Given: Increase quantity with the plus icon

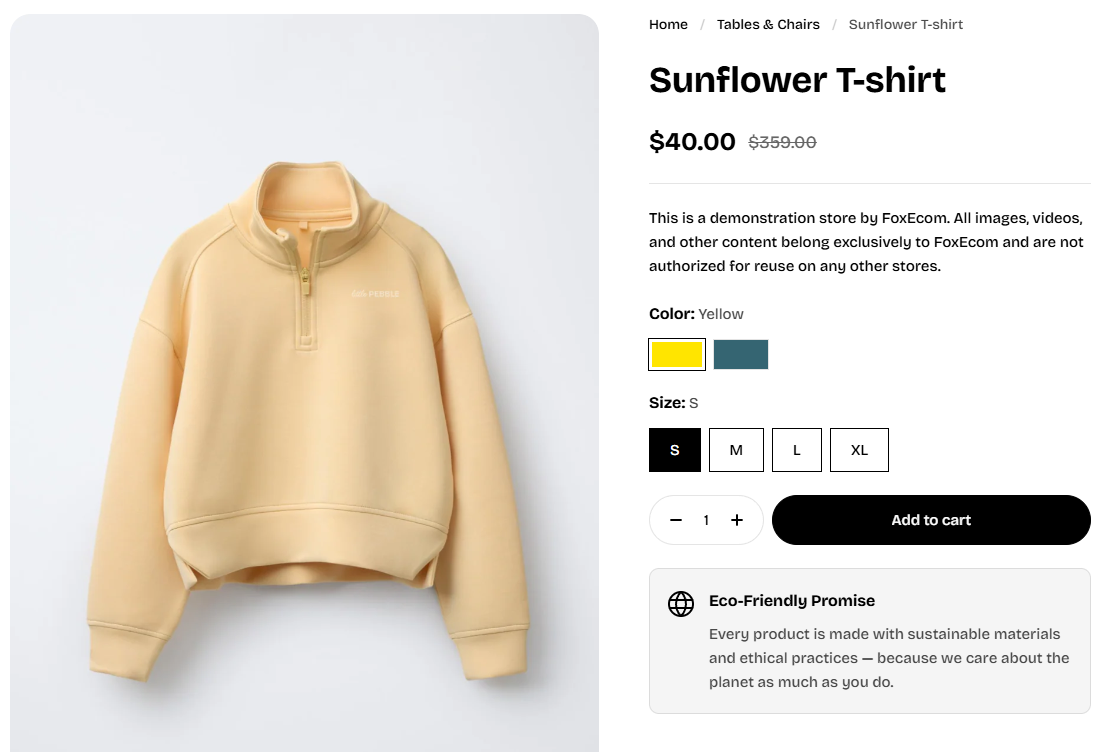Looking at the screenshot, I should pyautogui.click(x=737, y=520).
